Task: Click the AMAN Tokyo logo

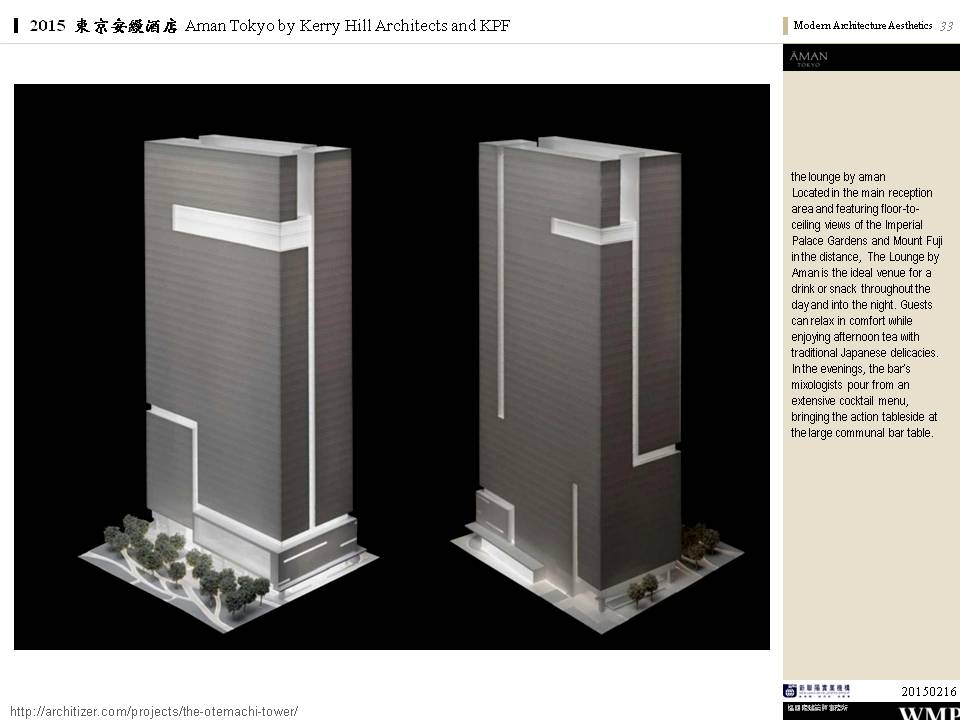Action: coord(808,58)
